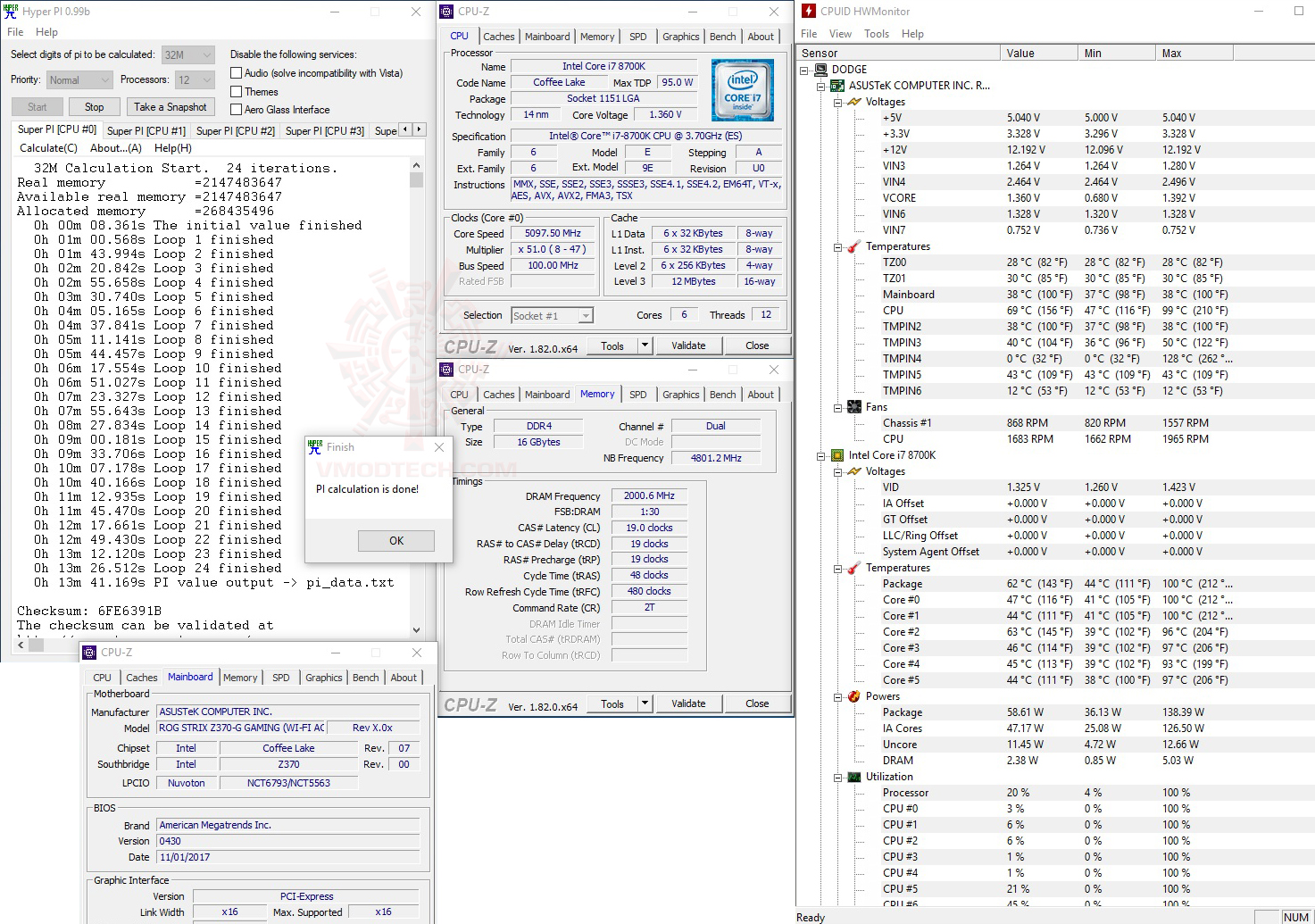The image size is (1315, 924).
Task: Click the CPU-Z icon on the Memory window
Action: (447, 369)
